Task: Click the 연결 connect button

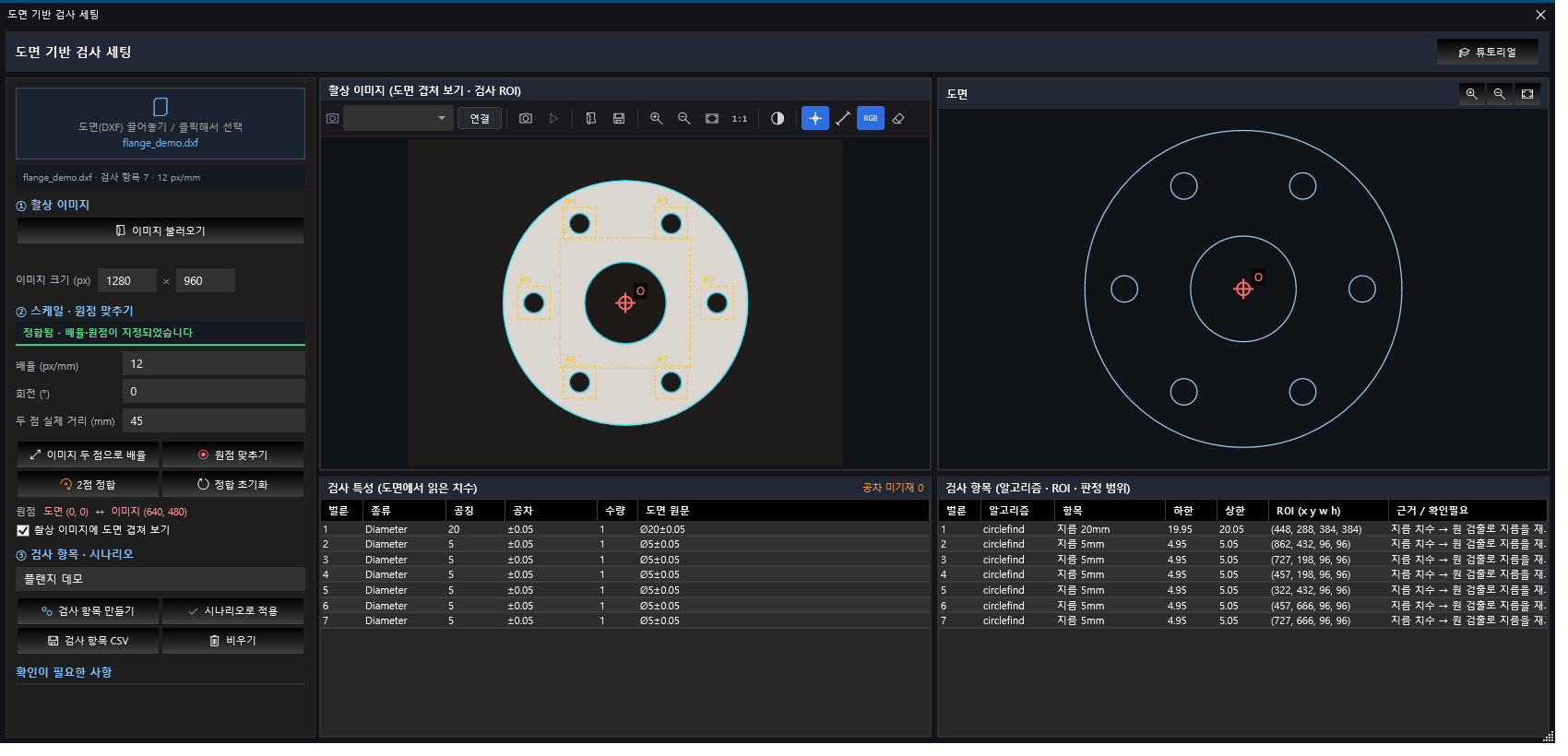Action: [x=480, y=119]
